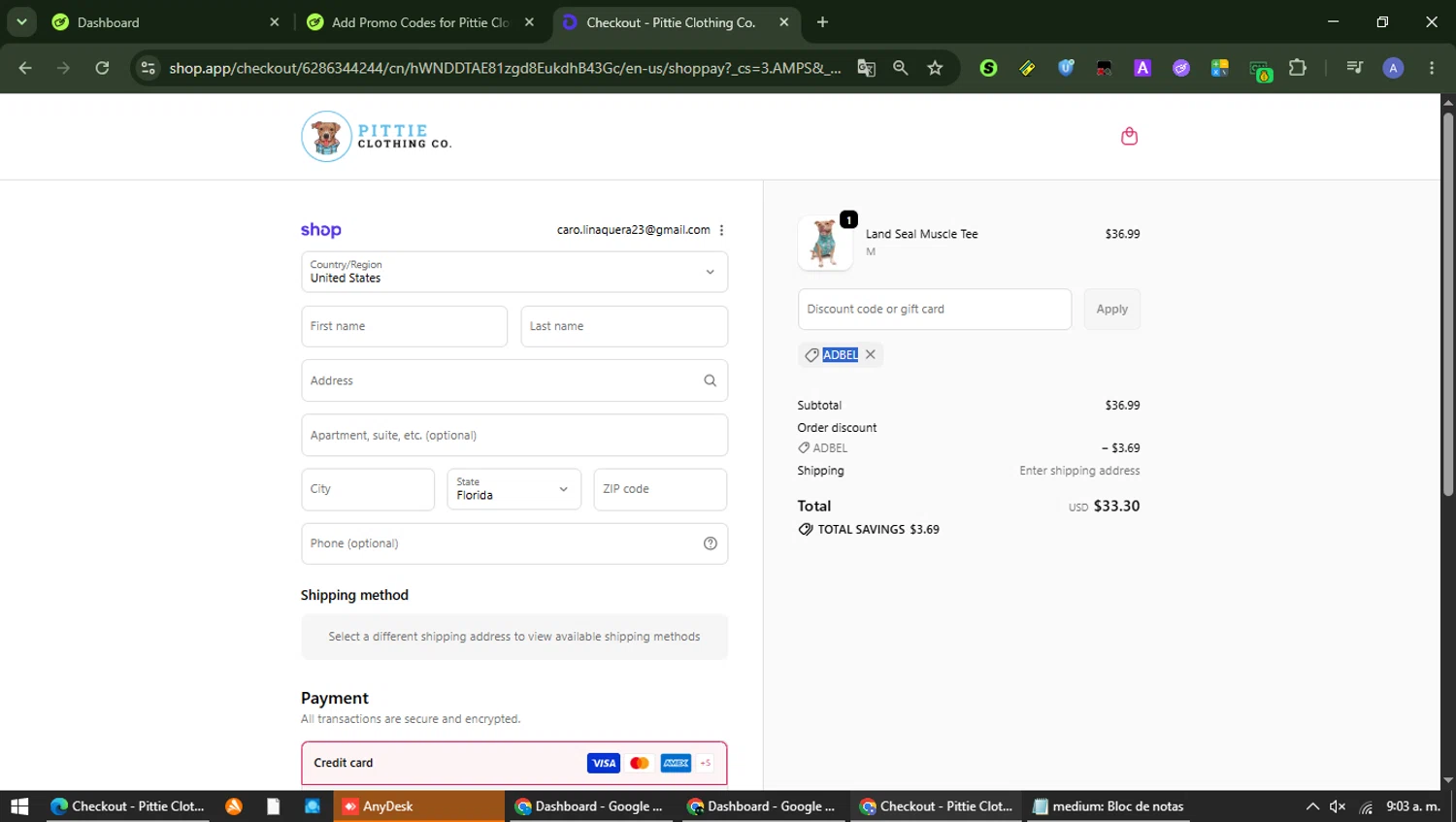Click the ADBEL discount tag text
Screen dimensions: 1456x822
(x=841, y=355)
